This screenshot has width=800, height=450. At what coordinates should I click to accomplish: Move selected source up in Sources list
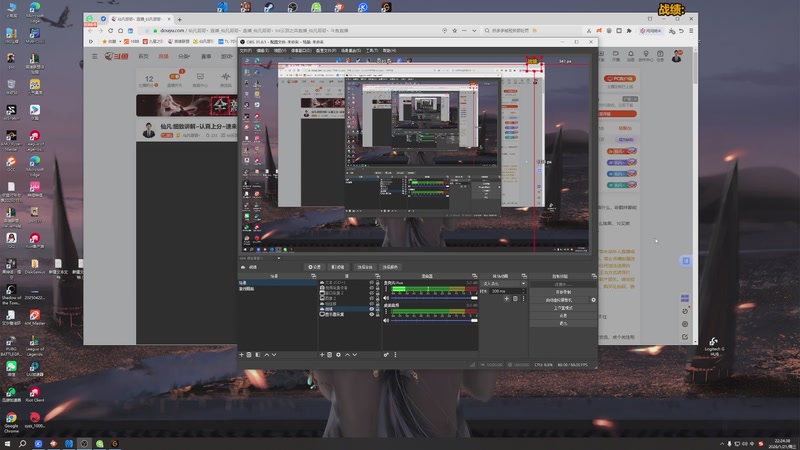pyautogui.click(x=347, y=354)
